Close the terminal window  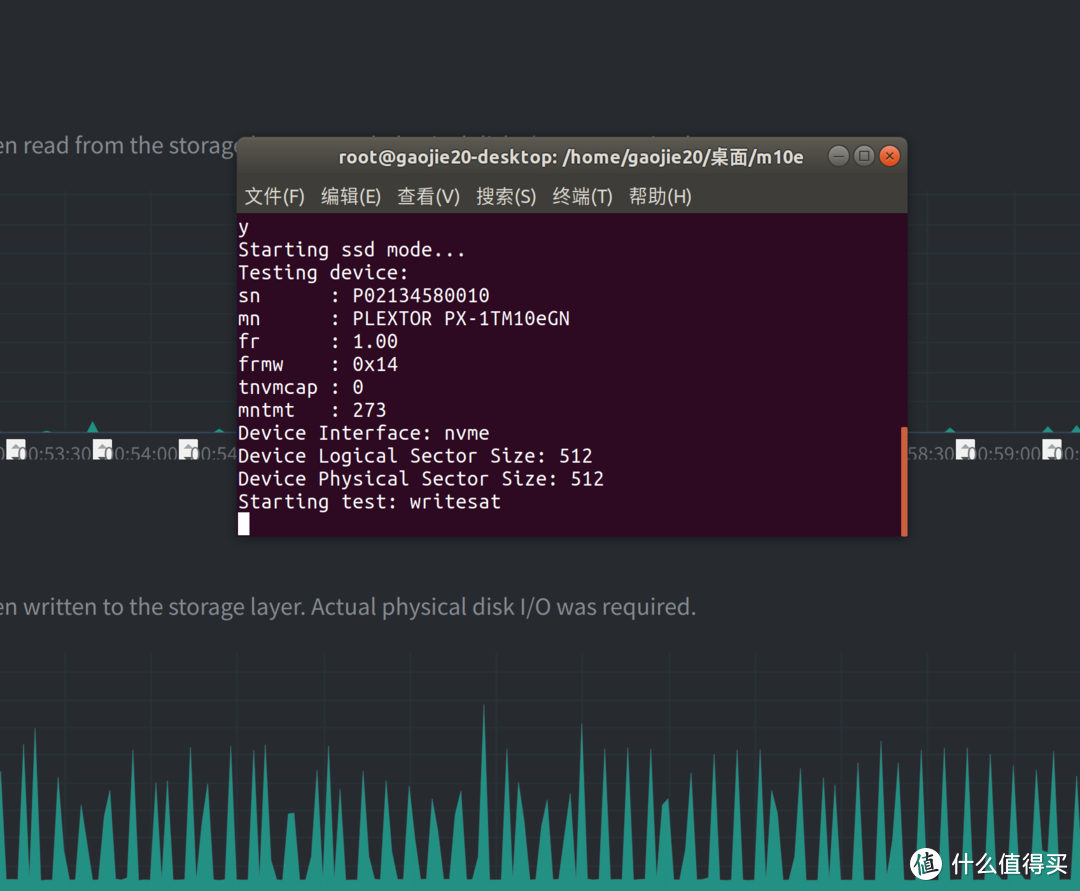[x=889, y=156]
